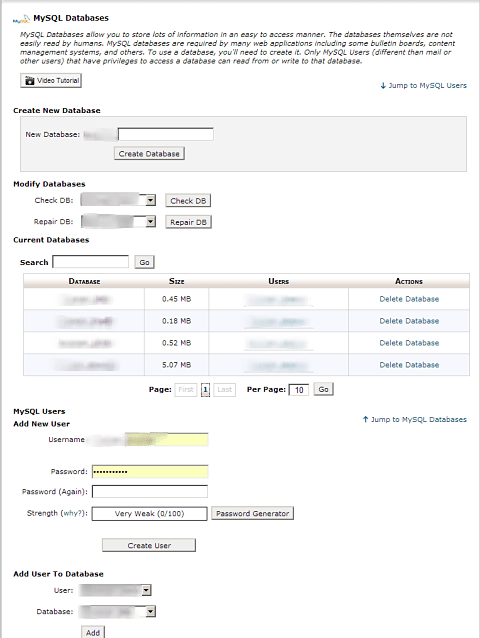Viewport: 480px width, 638px height.
Task: Click the user link in the 0.52 MB row
Action: [278, 344]
